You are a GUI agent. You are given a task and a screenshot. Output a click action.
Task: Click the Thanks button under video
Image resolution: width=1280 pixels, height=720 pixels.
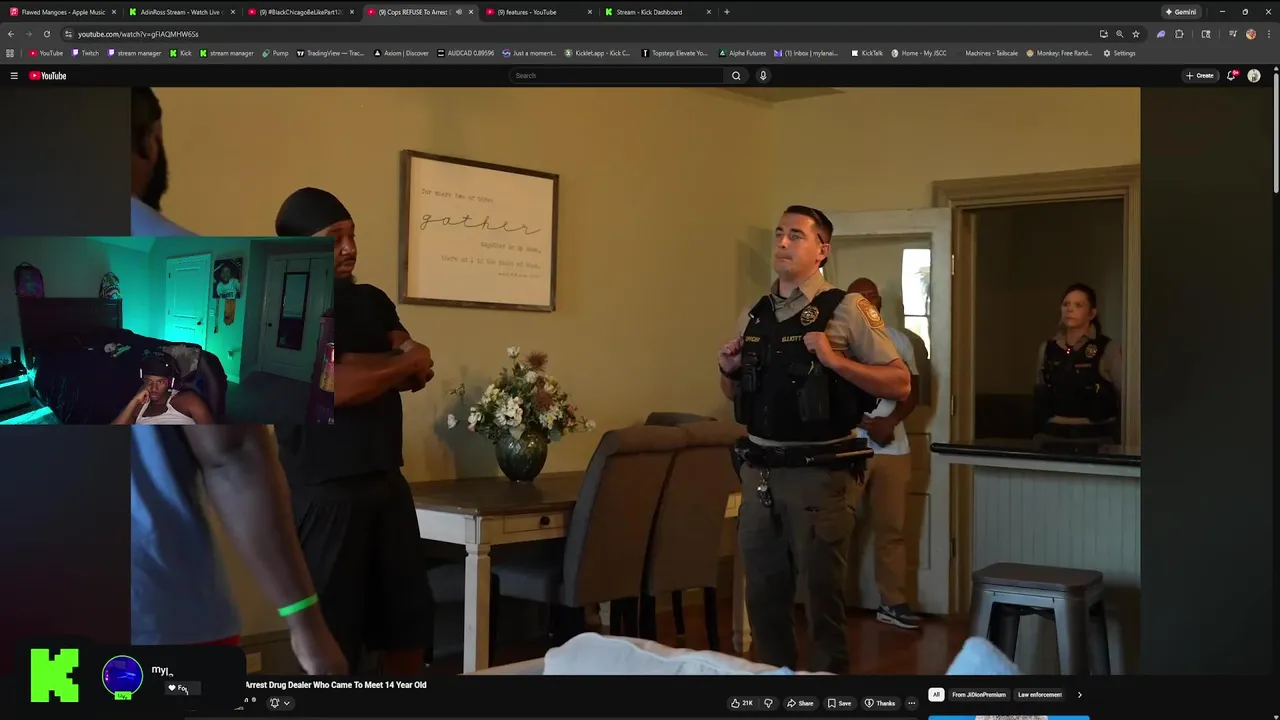tap(880, 703)
